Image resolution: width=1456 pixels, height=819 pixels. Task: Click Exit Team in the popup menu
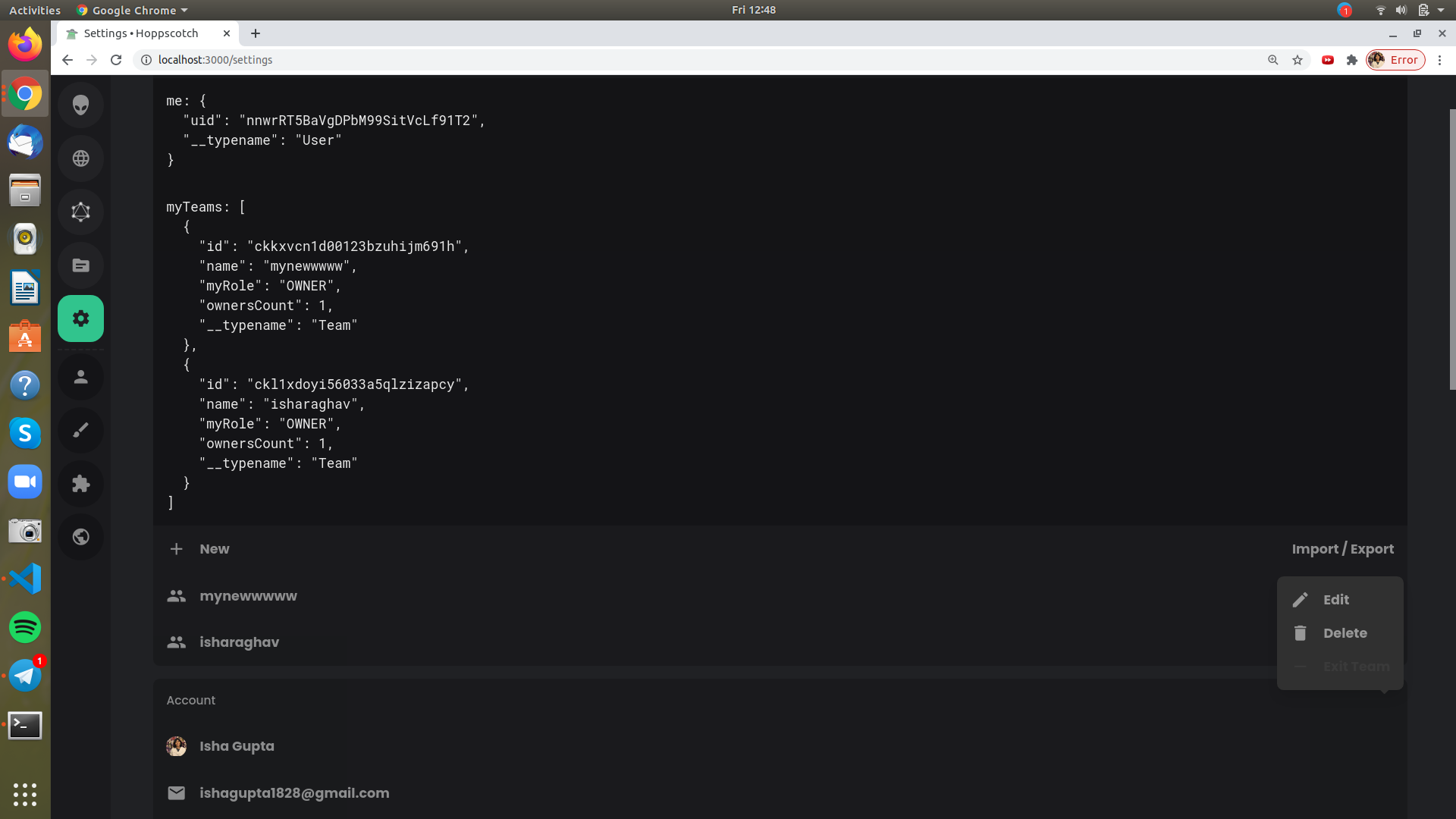click(1356, 667)
